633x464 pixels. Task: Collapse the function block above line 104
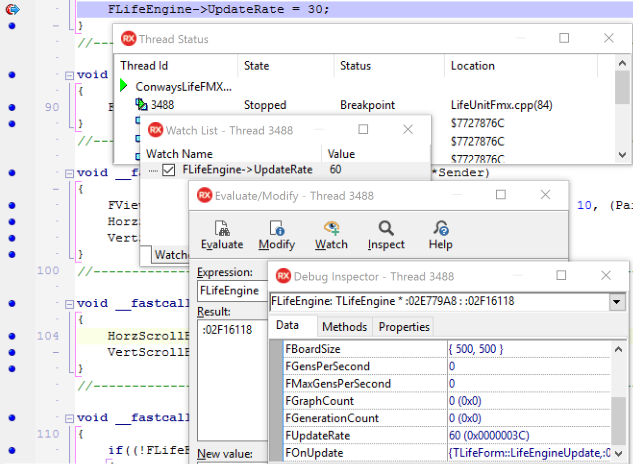[x=69, y=304]
